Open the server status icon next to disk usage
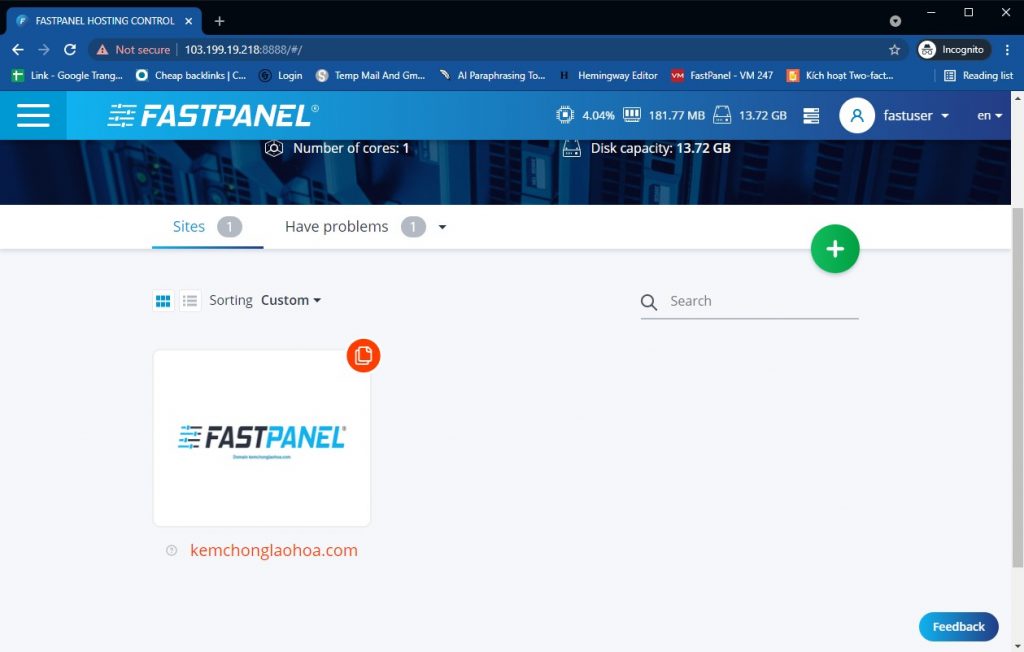1024x652 pixels. pos(811,115)
